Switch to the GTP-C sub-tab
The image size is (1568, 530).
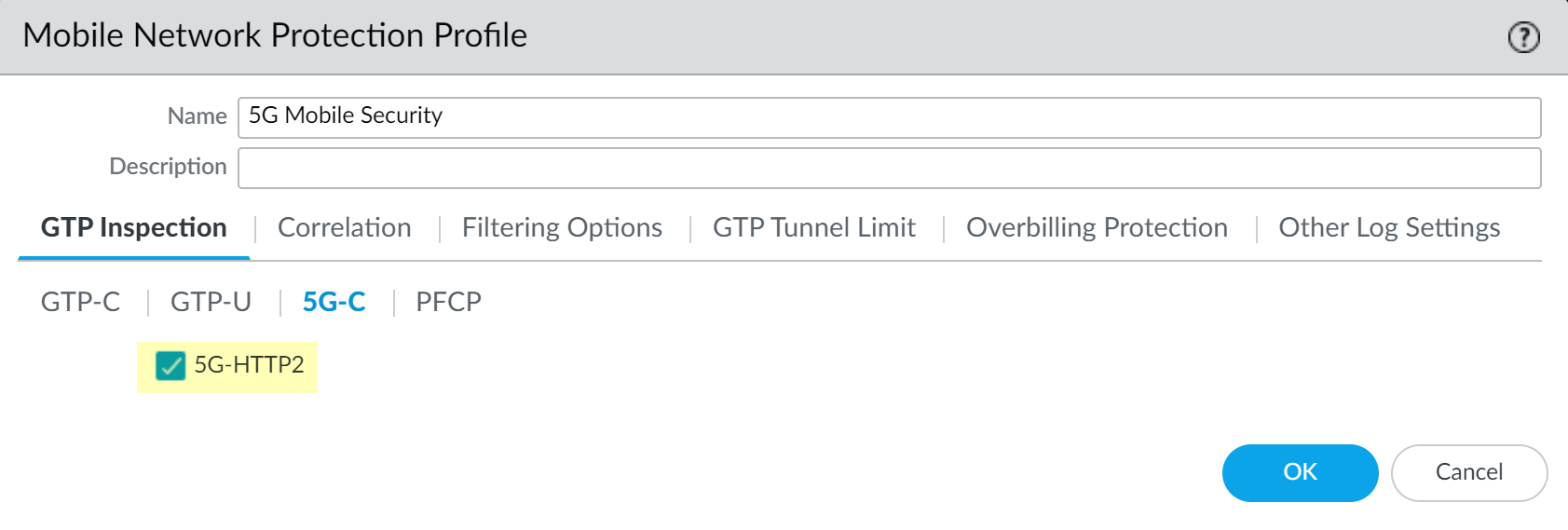tap(81, 302)
